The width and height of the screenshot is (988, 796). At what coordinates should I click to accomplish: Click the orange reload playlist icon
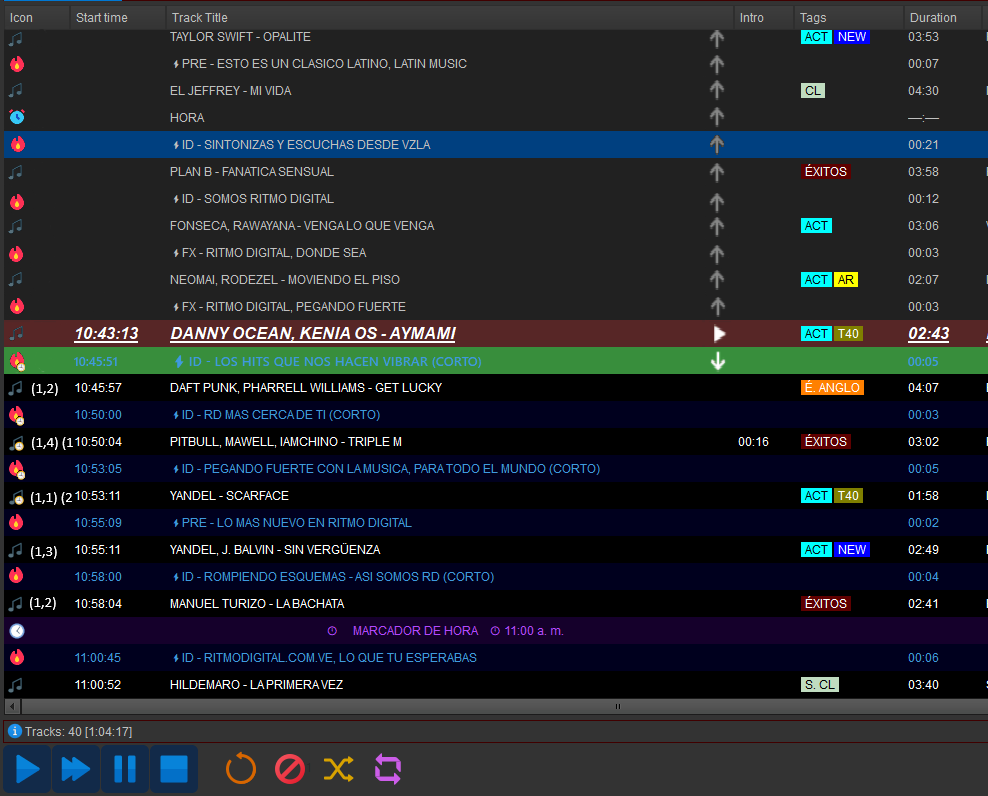(x=241, y=769)
